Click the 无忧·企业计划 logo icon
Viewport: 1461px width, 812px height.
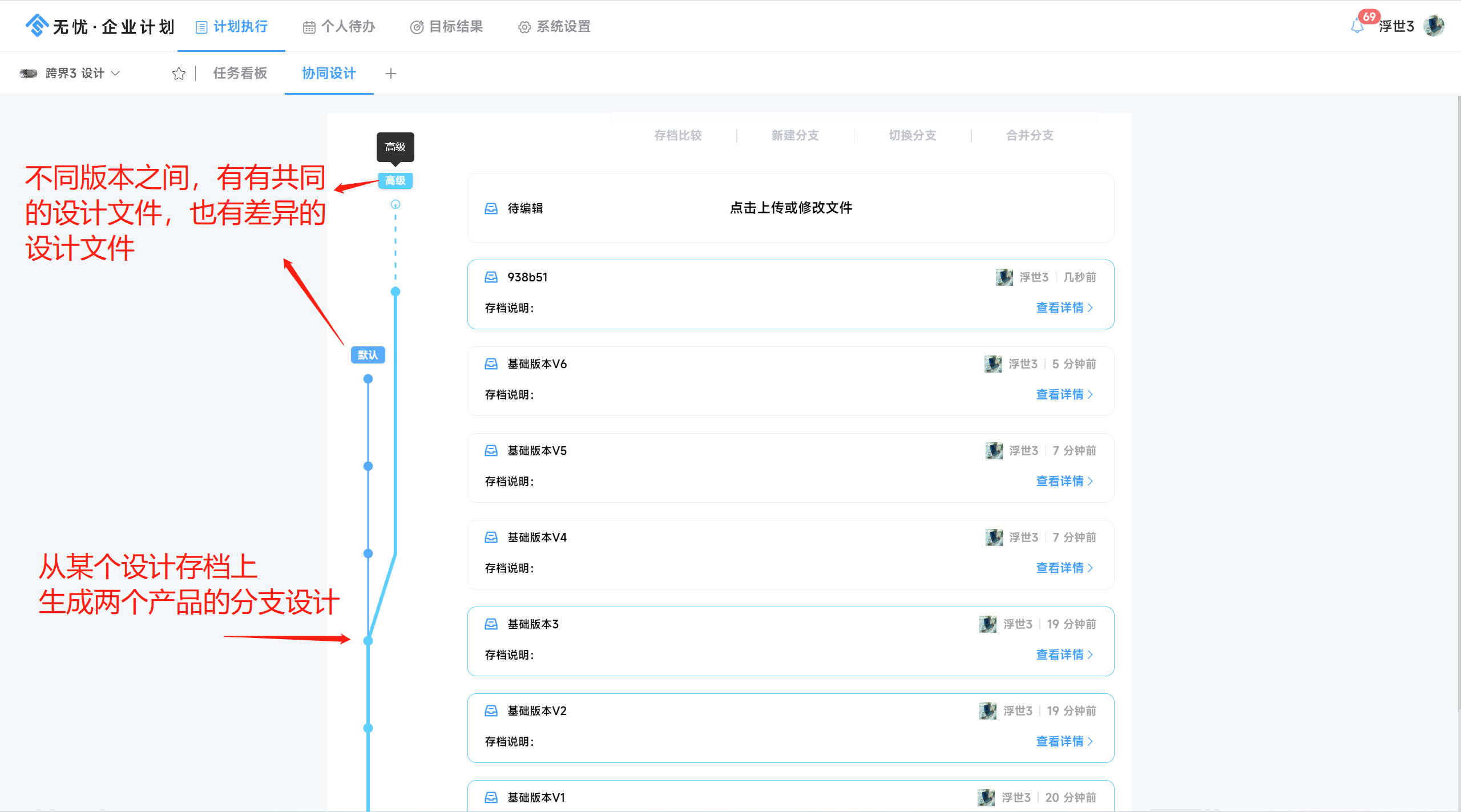tap(37, 26)
